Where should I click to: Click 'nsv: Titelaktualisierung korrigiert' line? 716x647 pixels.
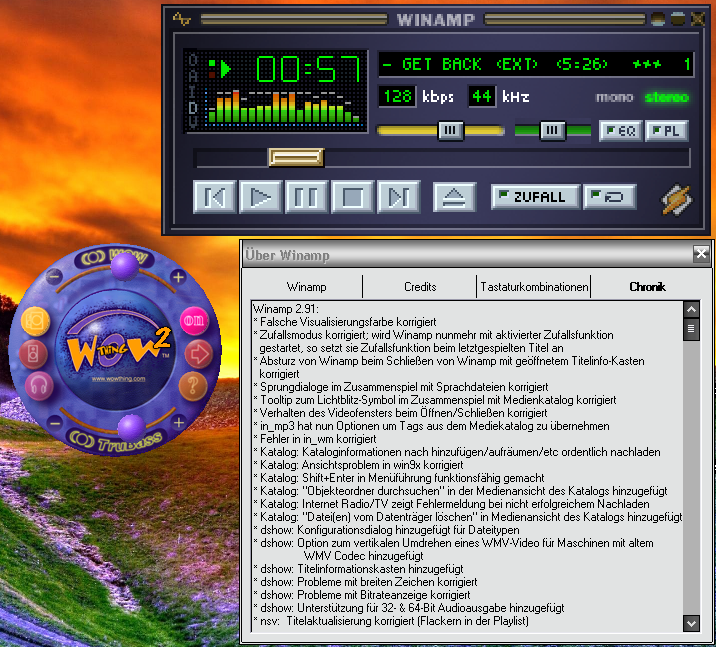(391, 621)
